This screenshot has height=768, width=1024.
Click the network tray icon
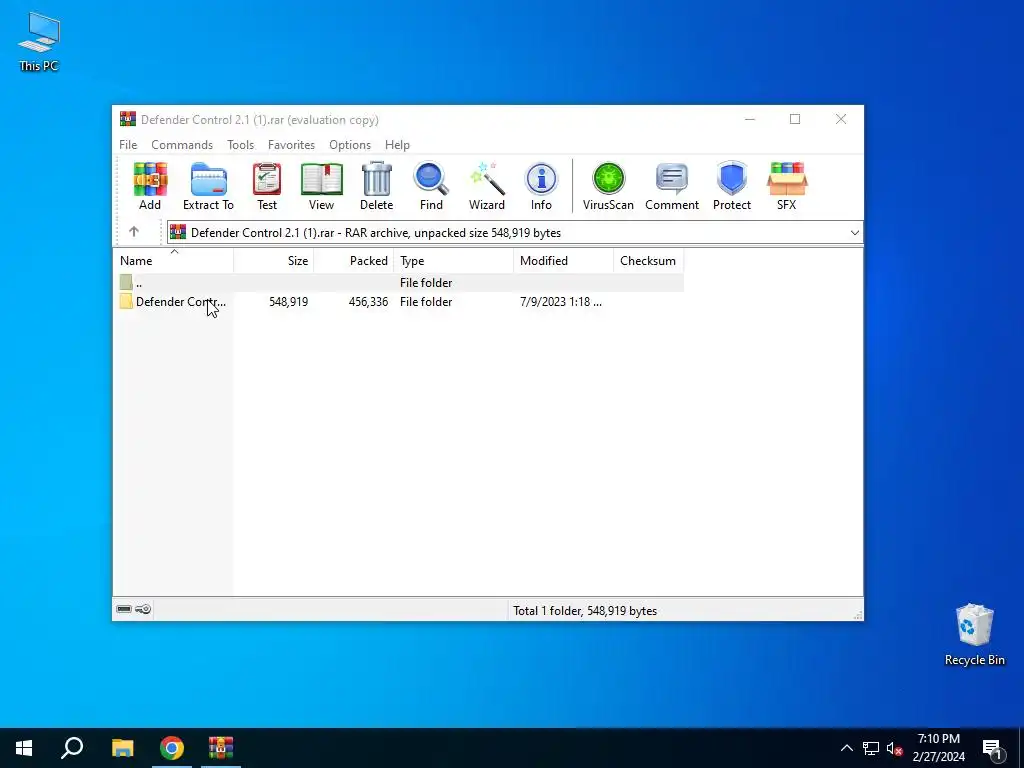871,748
